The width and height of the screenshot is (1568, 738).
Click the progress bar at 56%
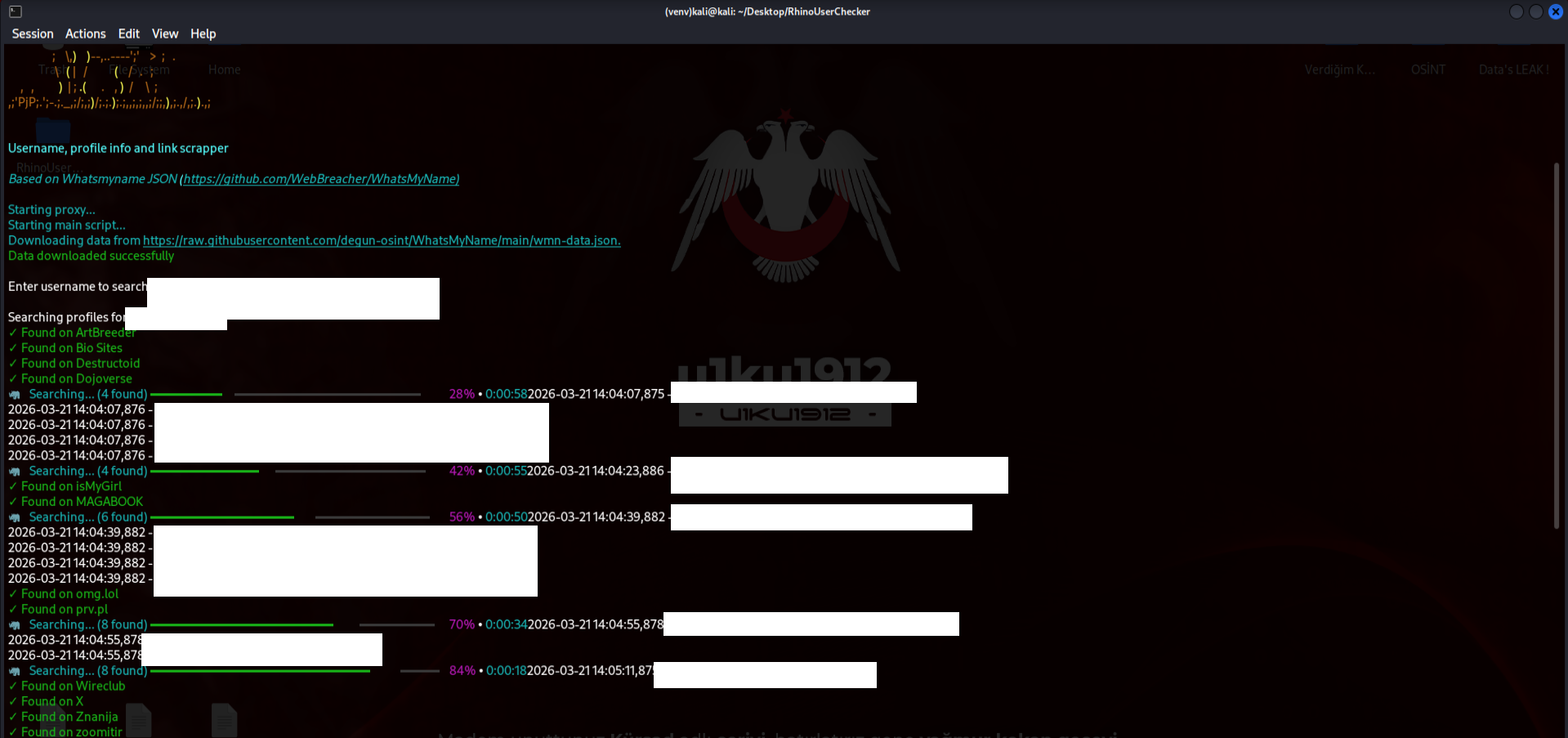(290, 517)
